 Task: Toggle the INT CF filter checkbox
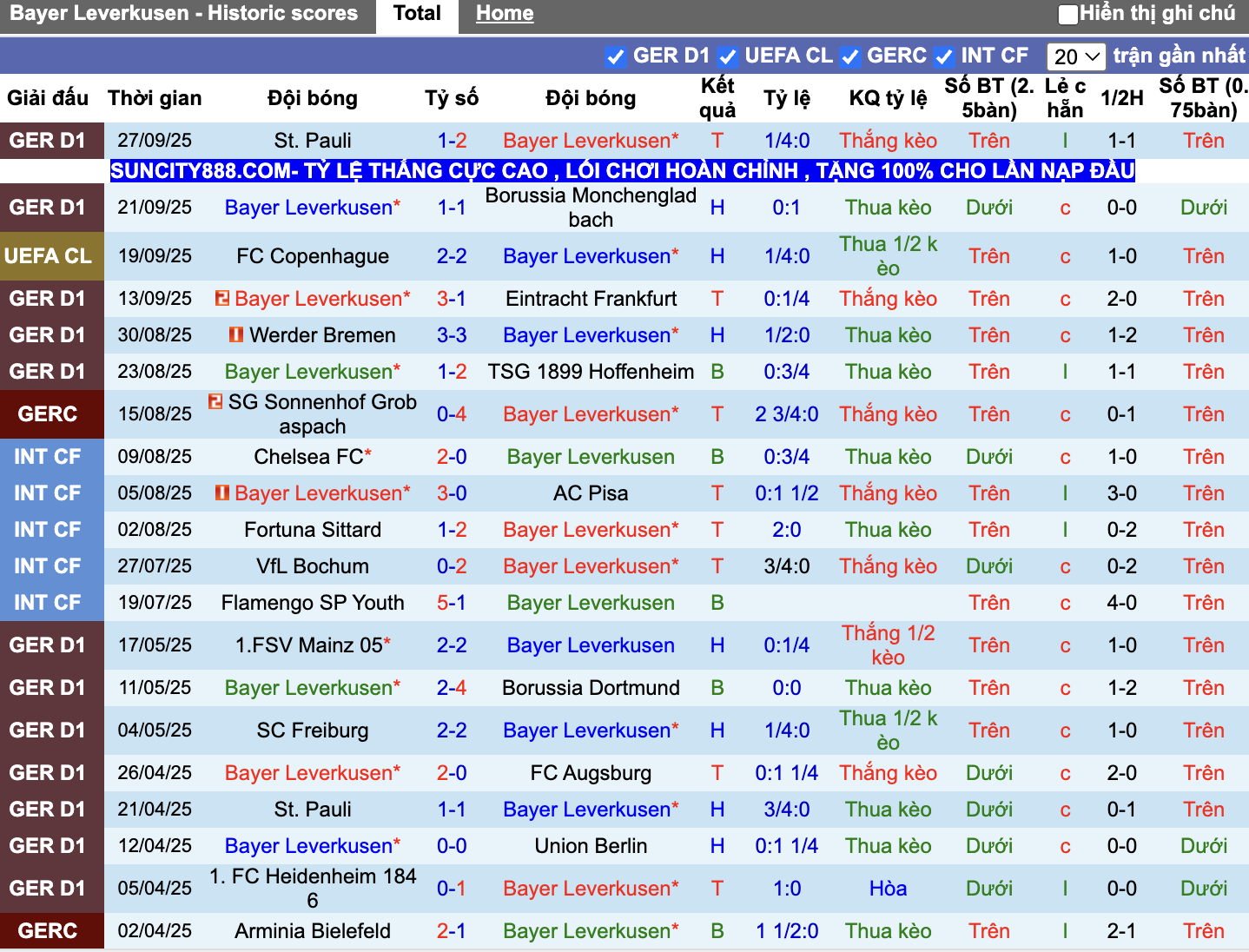click(x=943, y=57)
